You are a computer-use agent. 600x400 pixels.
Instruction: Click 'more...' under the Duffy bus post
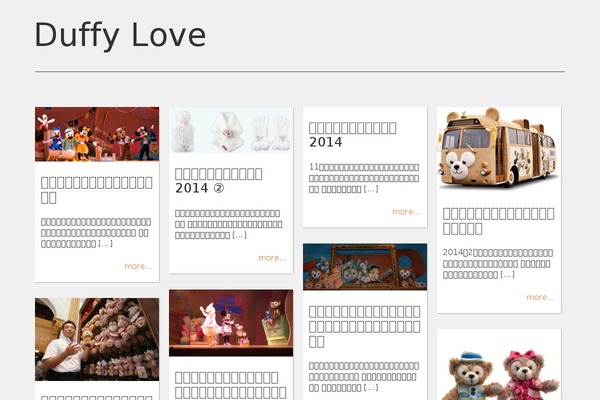(540, 297)
